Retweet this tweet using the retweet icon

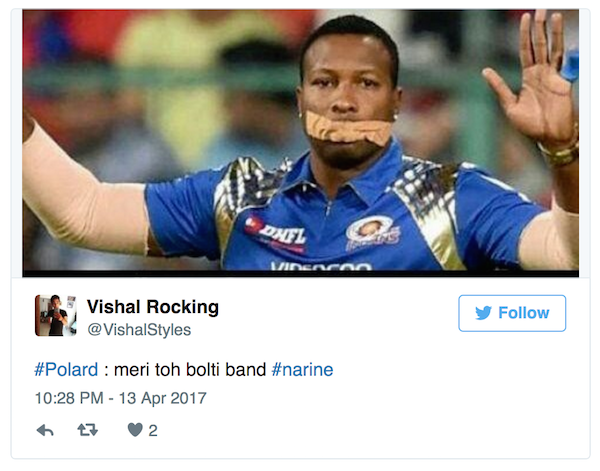[x=87, y=430]
